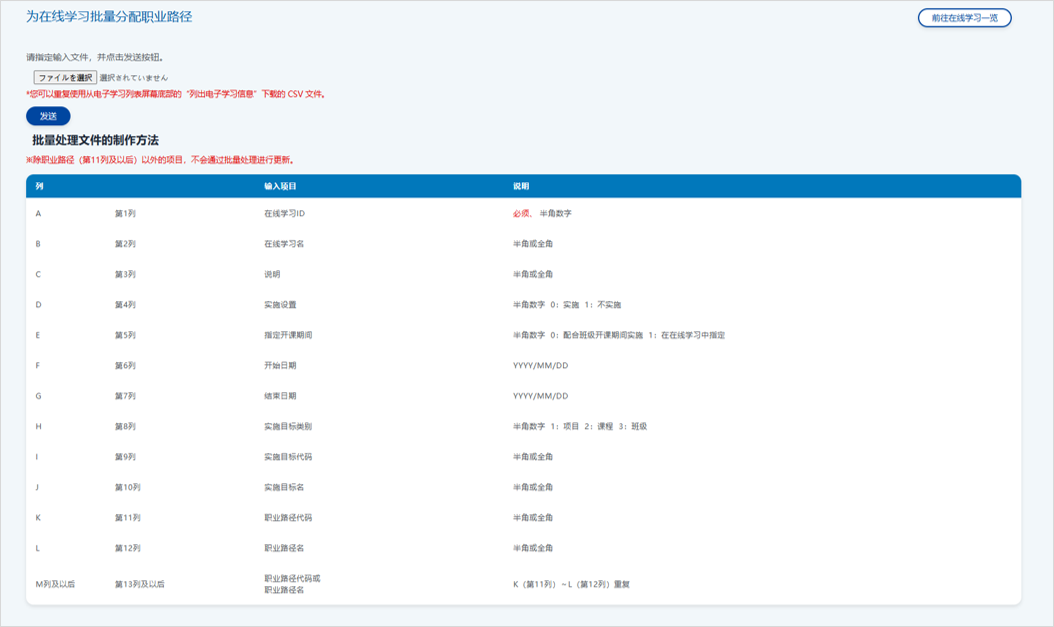Open the ファイルを選択 file chooser
This screenshot has width=1054, height=627.
pyautogui.click(x=65, y=77)
